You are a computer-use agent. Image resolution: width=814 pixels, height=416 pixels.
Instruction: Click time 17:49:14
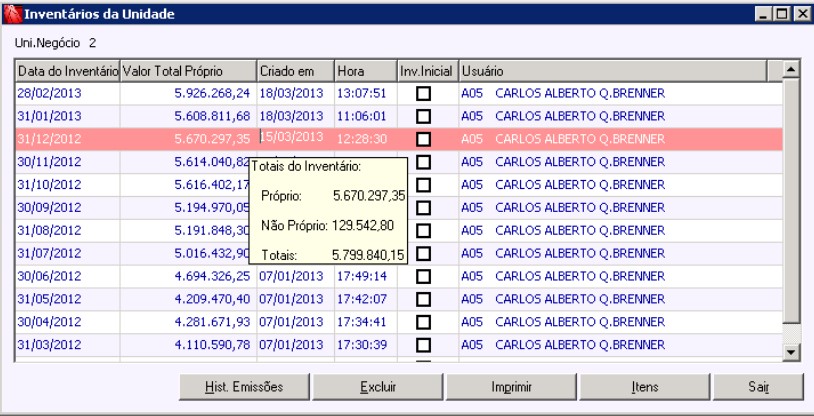click(x=362, y=276)
